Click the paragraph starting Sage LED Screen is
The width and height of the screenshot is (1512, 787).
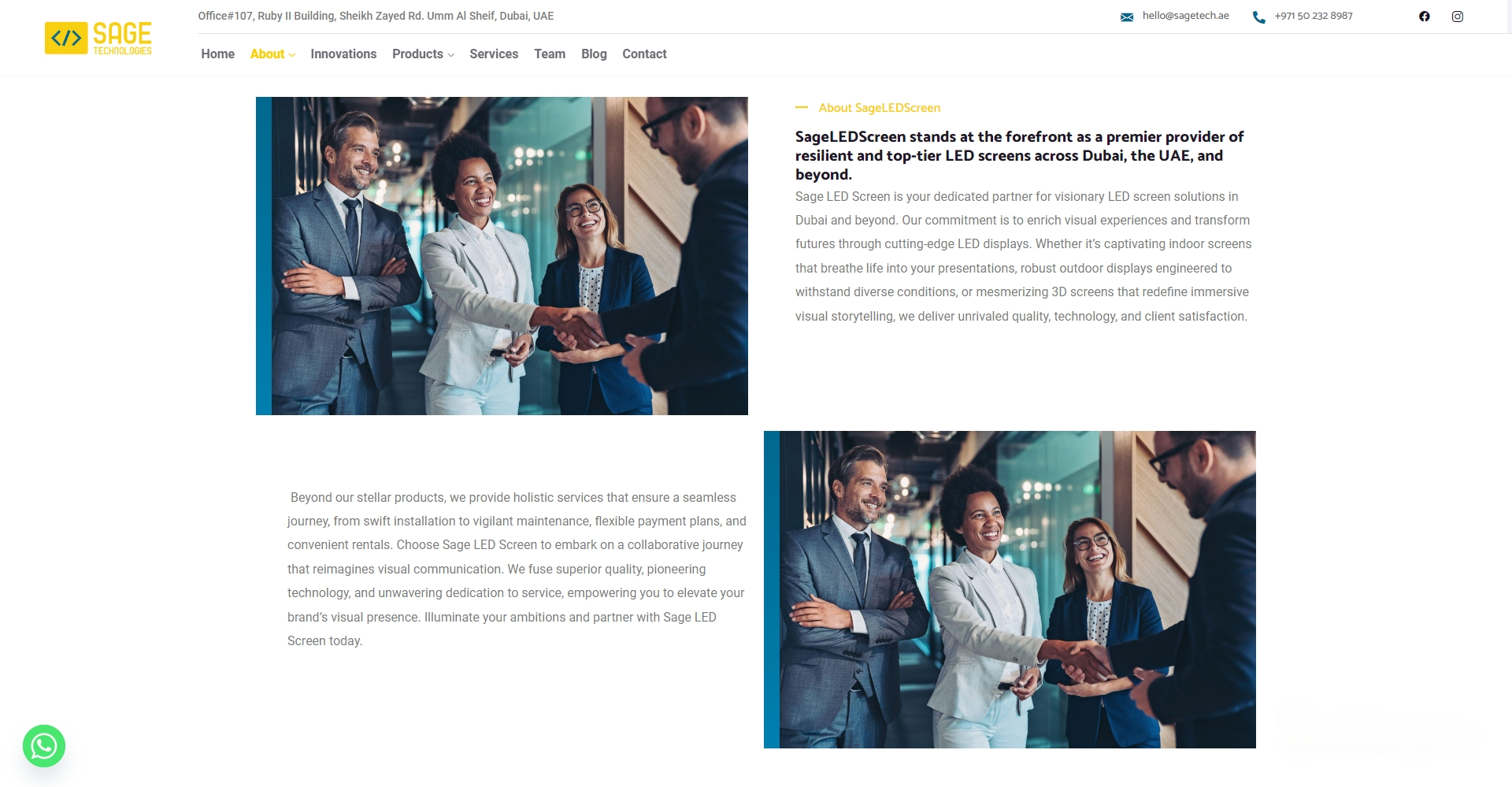(x=1023, y=256)
